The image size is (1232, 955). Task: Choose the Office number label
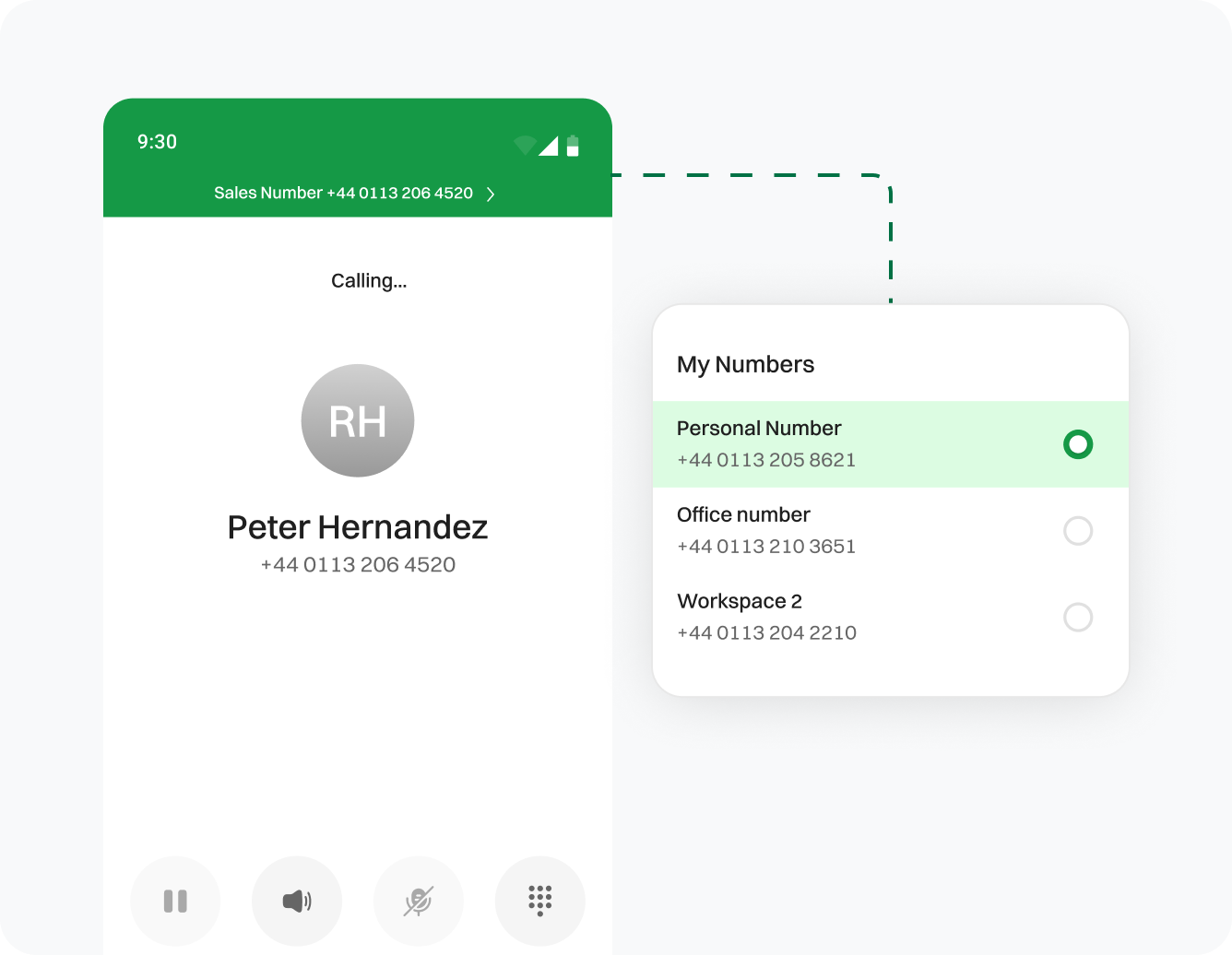click(x=743, y=514)
